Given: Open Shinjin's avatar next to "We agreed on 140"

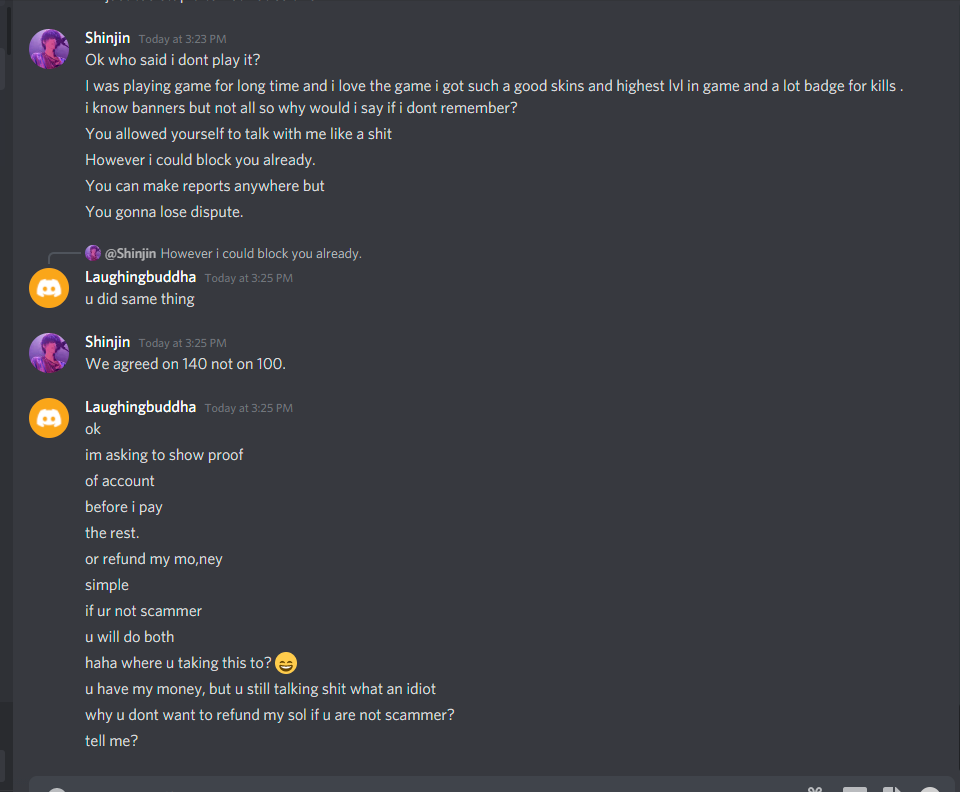Looking at the screenshot, I should pos(49,353).
